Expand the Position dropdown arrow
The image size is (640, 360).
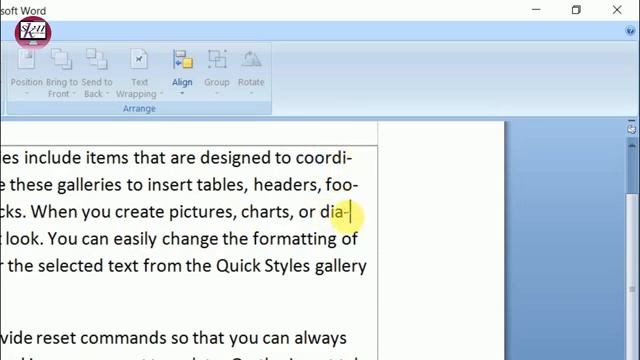coord(27,93)
